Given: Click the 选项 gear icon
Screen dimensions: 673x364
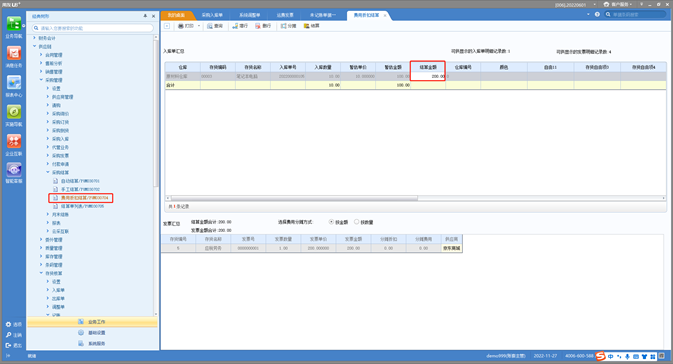Looking at the screenshot, I should pos(8,325).
